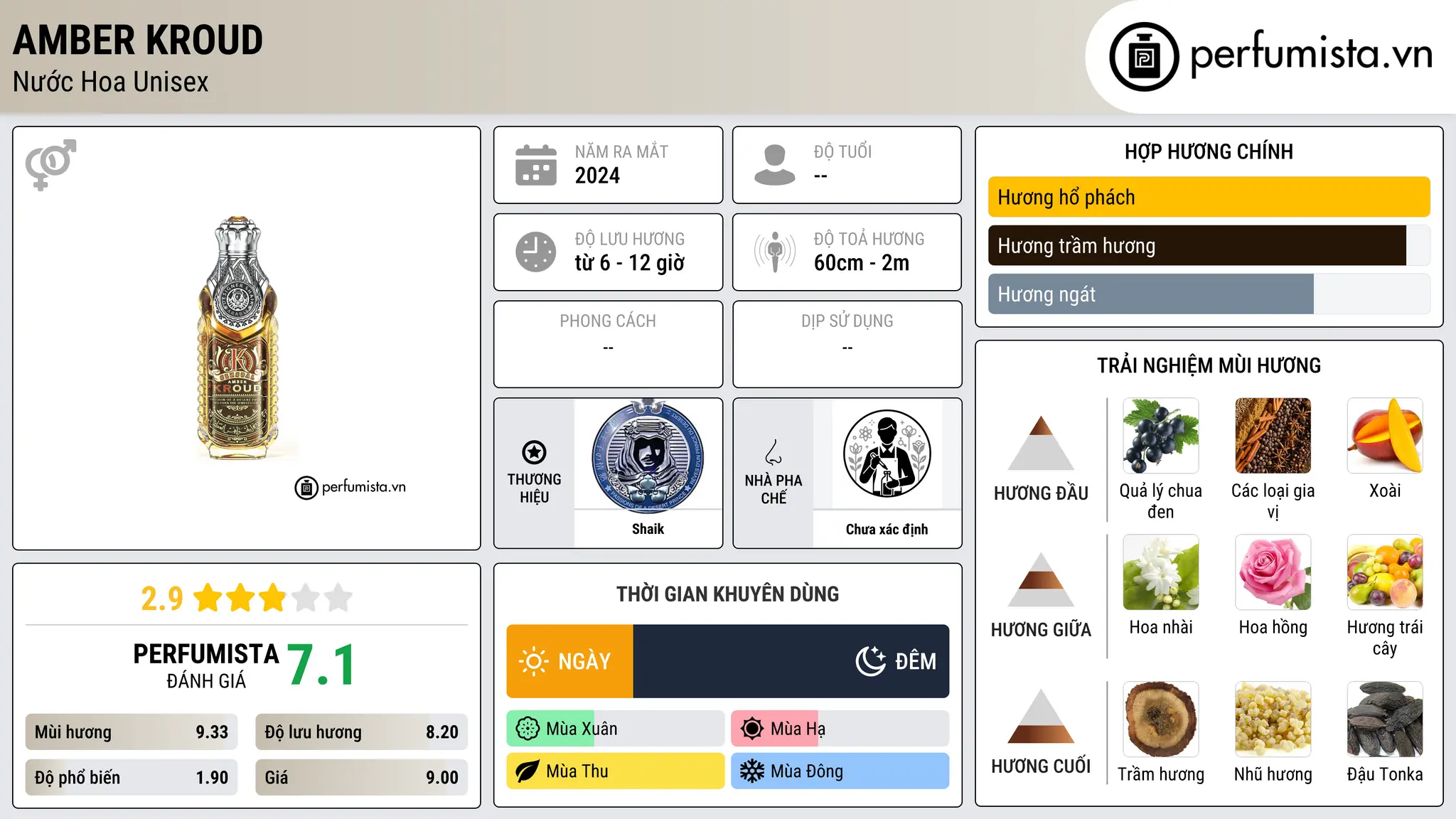Click the sun icon in the Ngày bar
Image resolution: width=1456 pixels, height=819 pixels.
tap(533, 661)
